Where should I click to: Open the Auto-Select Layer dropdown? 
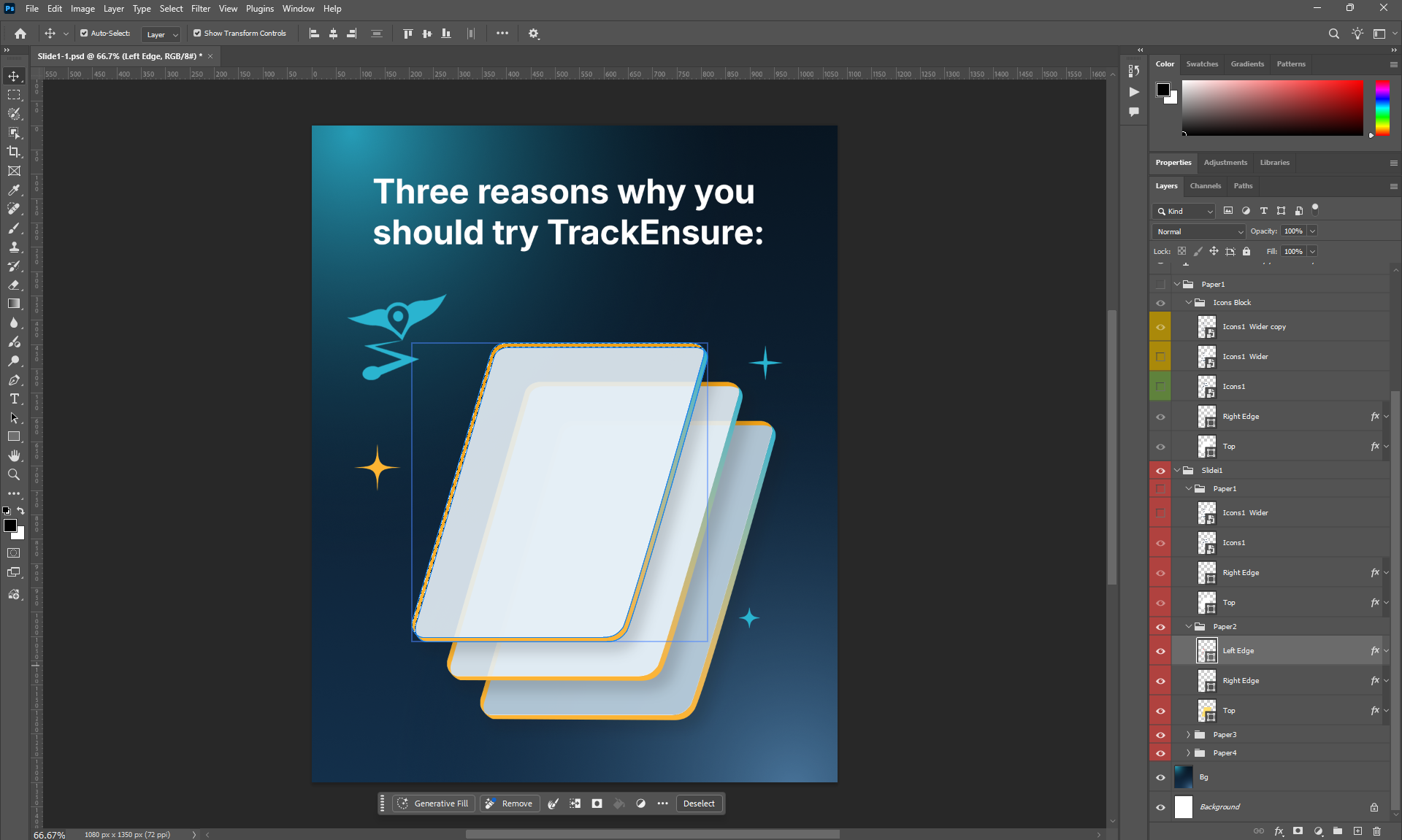[161, 34]
